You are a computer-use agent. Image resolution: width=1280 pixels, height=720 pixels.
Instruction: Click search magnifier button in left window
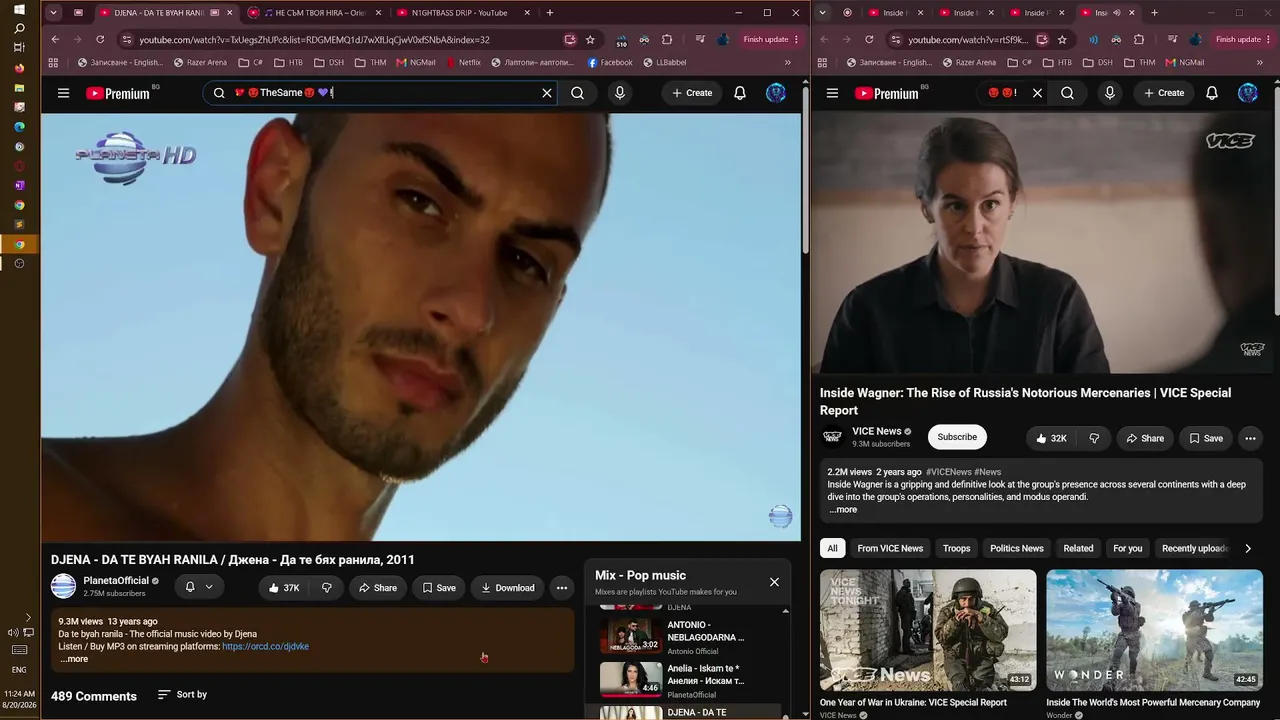click(577, 93)
